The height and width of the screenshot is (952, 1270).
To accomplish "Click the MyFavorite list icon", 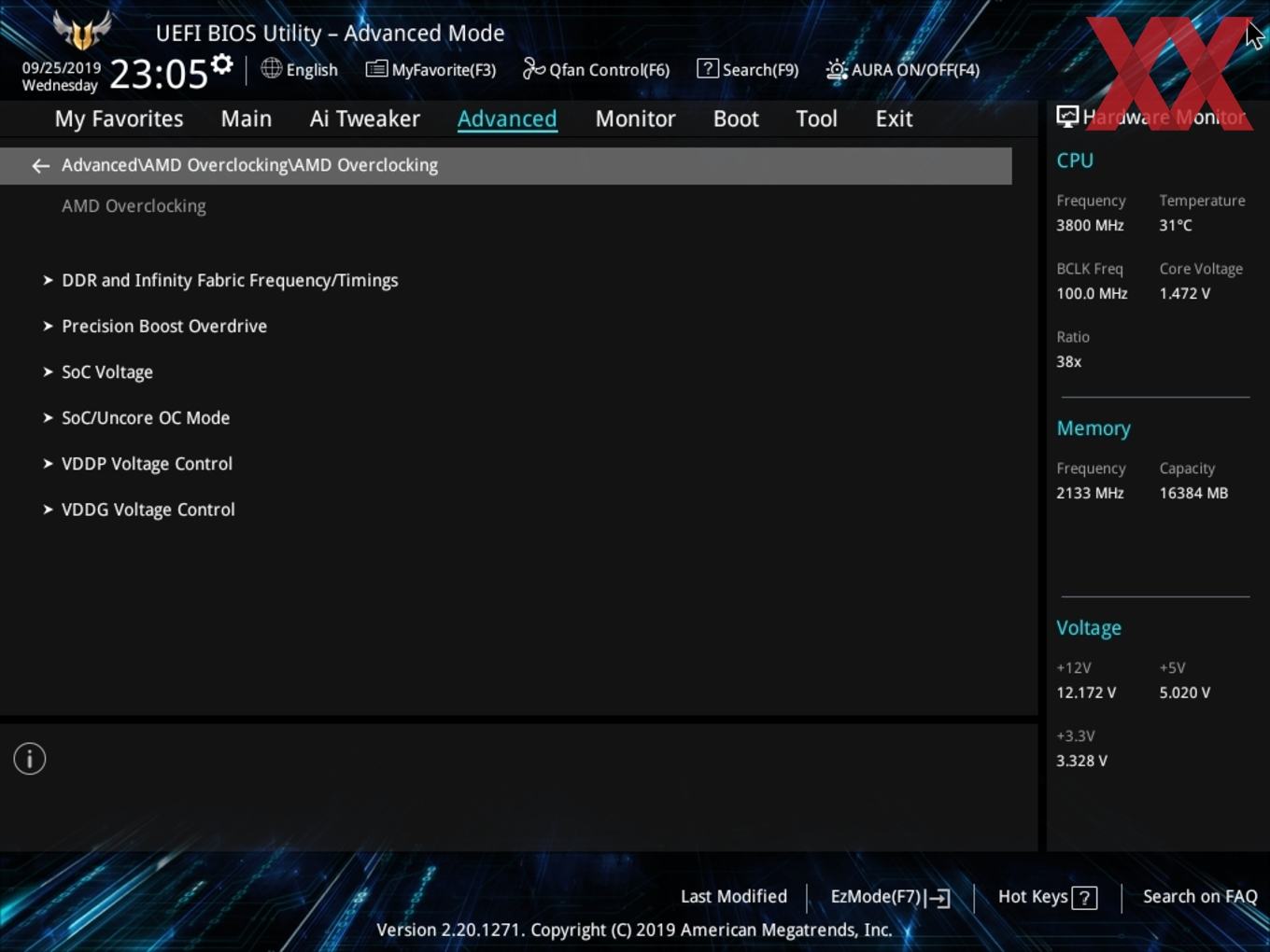I will (x=376, y=69).
